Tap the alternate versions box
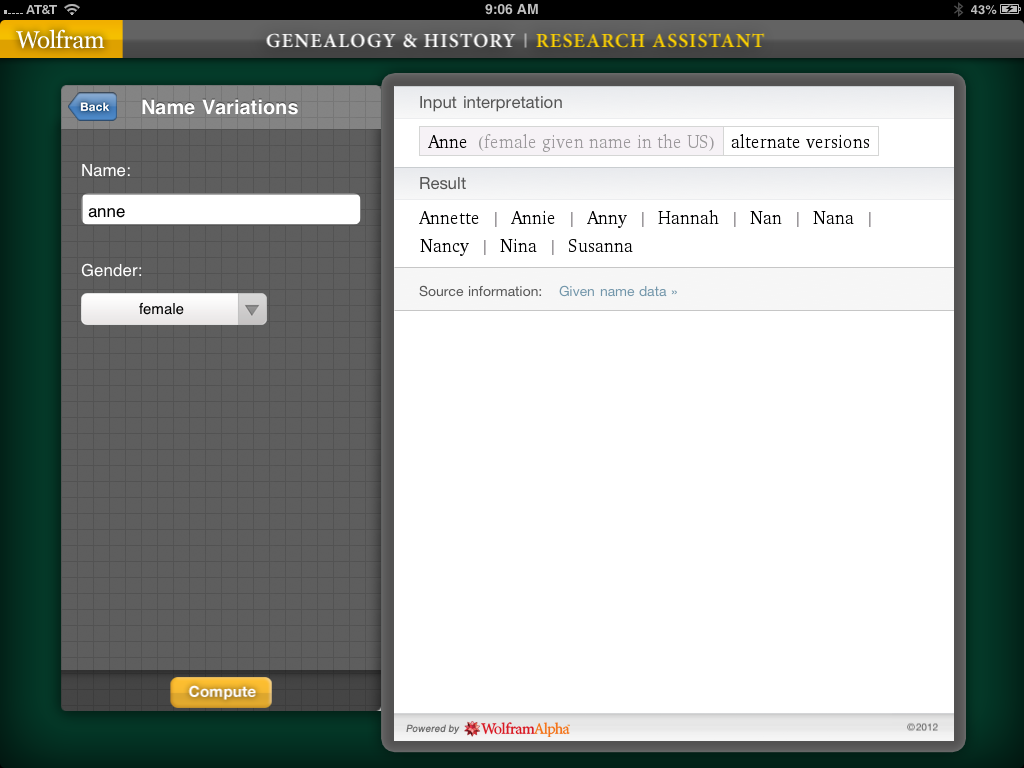This screenshot has height=768, width=1024. [800, 142]
